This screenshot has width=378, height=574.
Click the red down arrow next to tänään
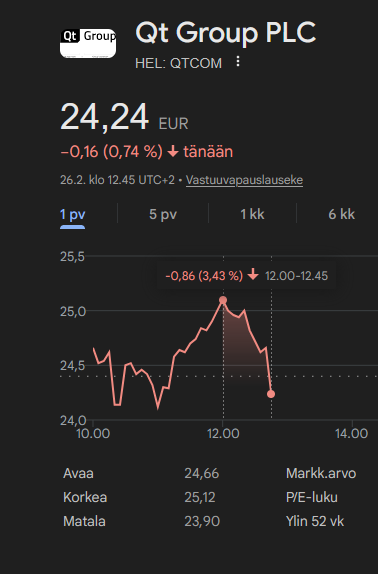pos(173,152)
